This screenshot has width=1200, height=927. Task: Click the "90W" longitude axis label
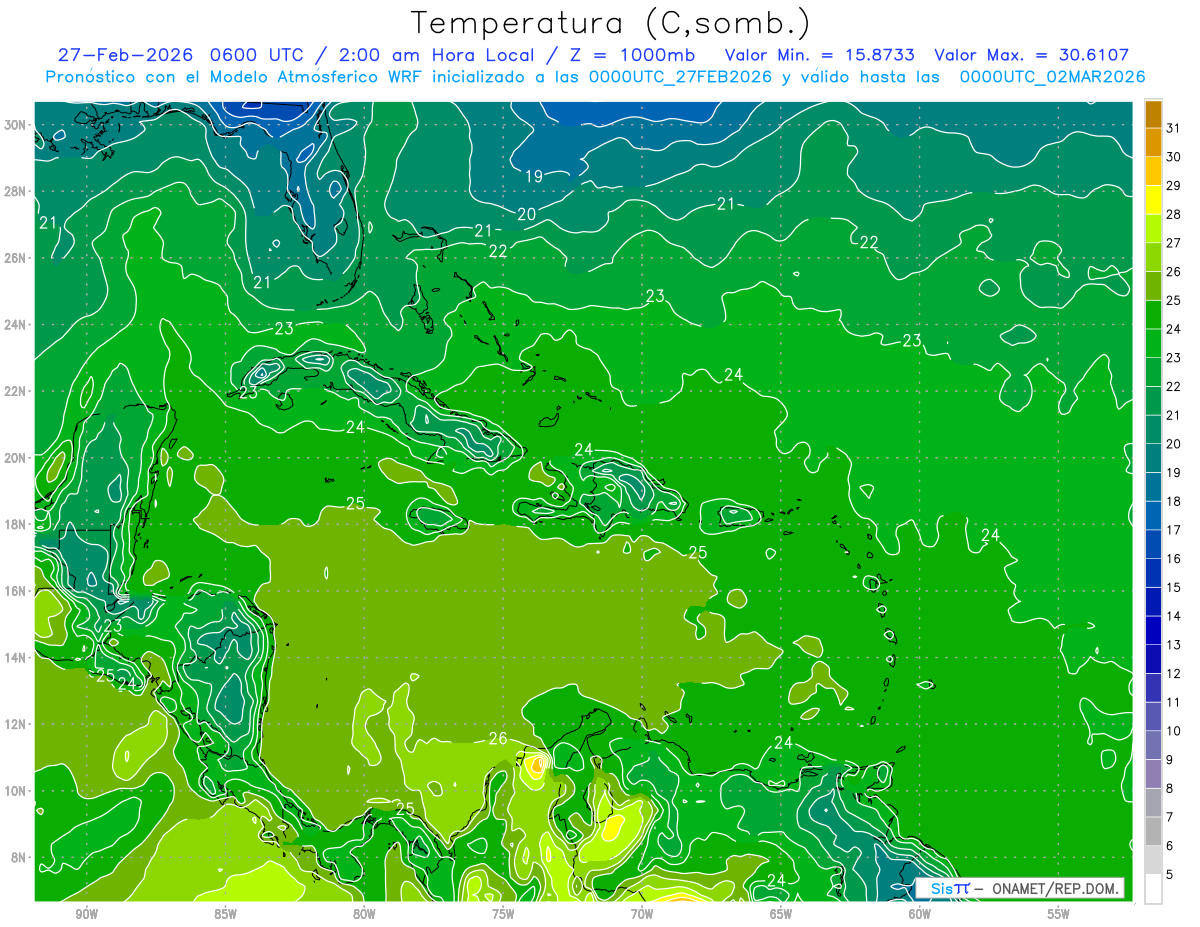(87, 914)
